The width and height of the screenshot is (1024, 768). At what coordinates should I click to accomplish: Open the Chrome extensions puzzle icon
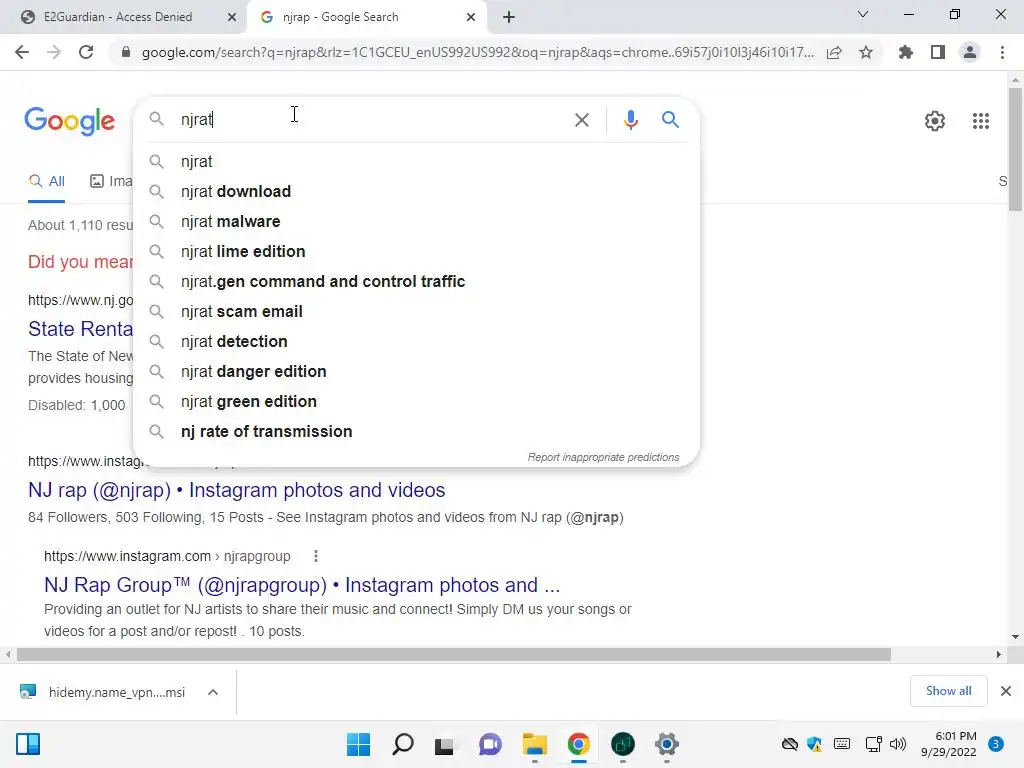tap(905, 52)
